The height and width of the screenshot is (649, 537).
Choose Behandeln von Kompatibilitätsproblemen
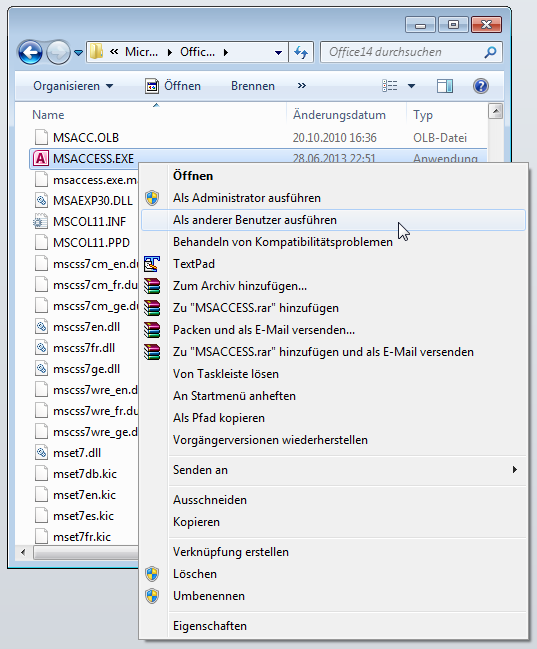(333, 242)
